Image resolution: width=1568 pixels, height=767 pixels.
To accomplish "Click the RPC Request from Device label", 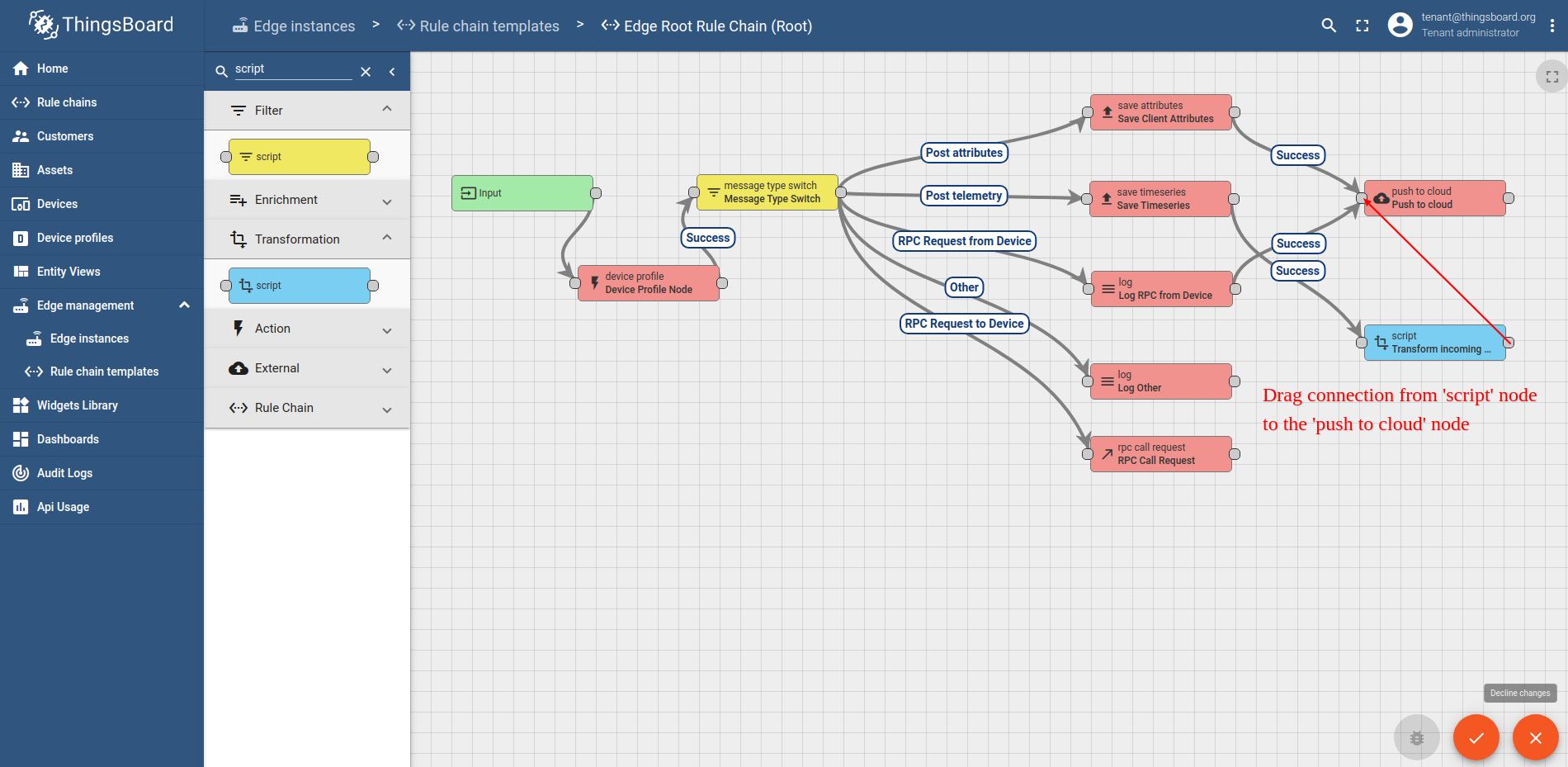I will [x=965, y=241].
